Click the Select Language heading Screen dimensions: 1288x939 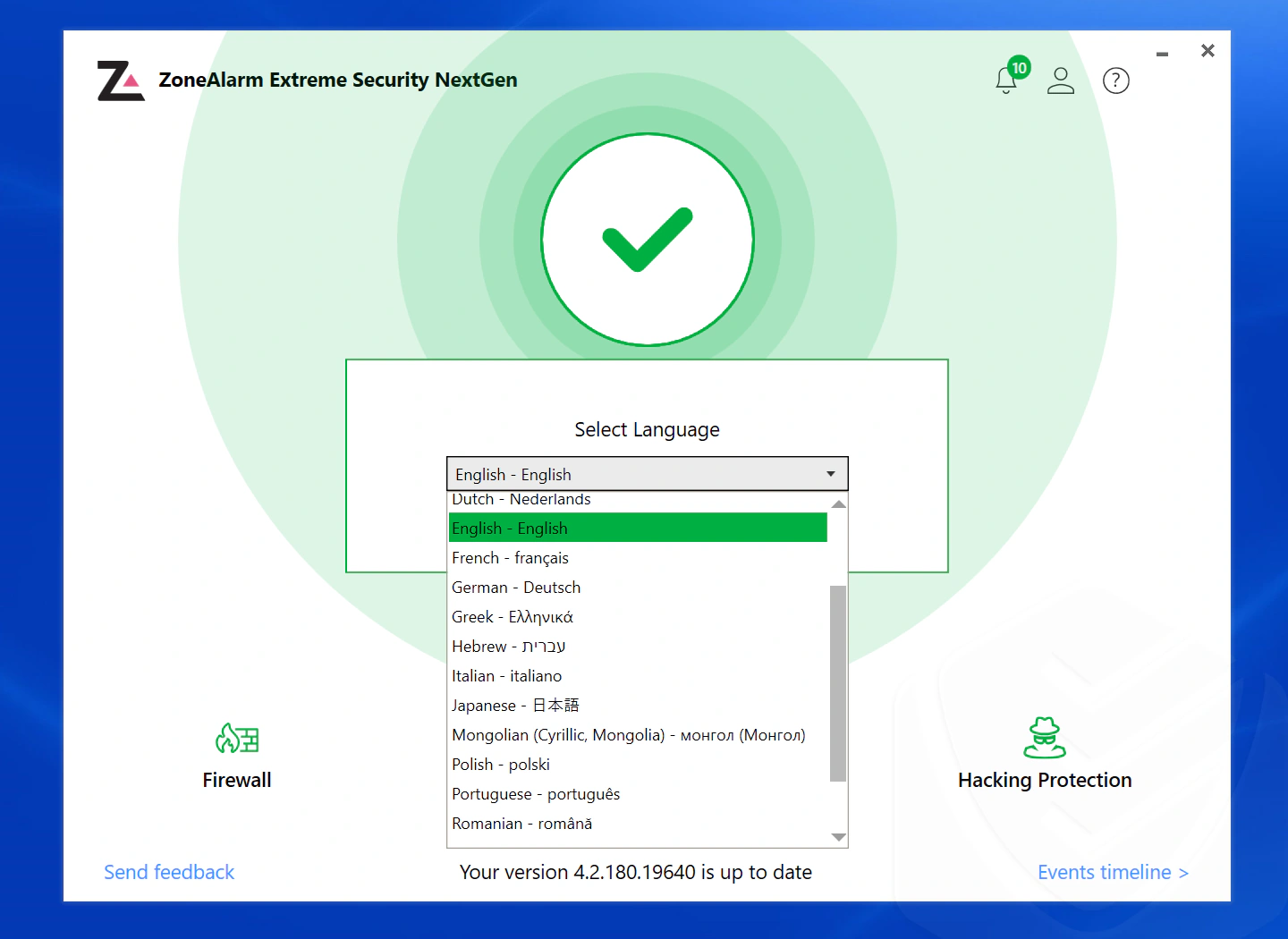tap(647, 430)
